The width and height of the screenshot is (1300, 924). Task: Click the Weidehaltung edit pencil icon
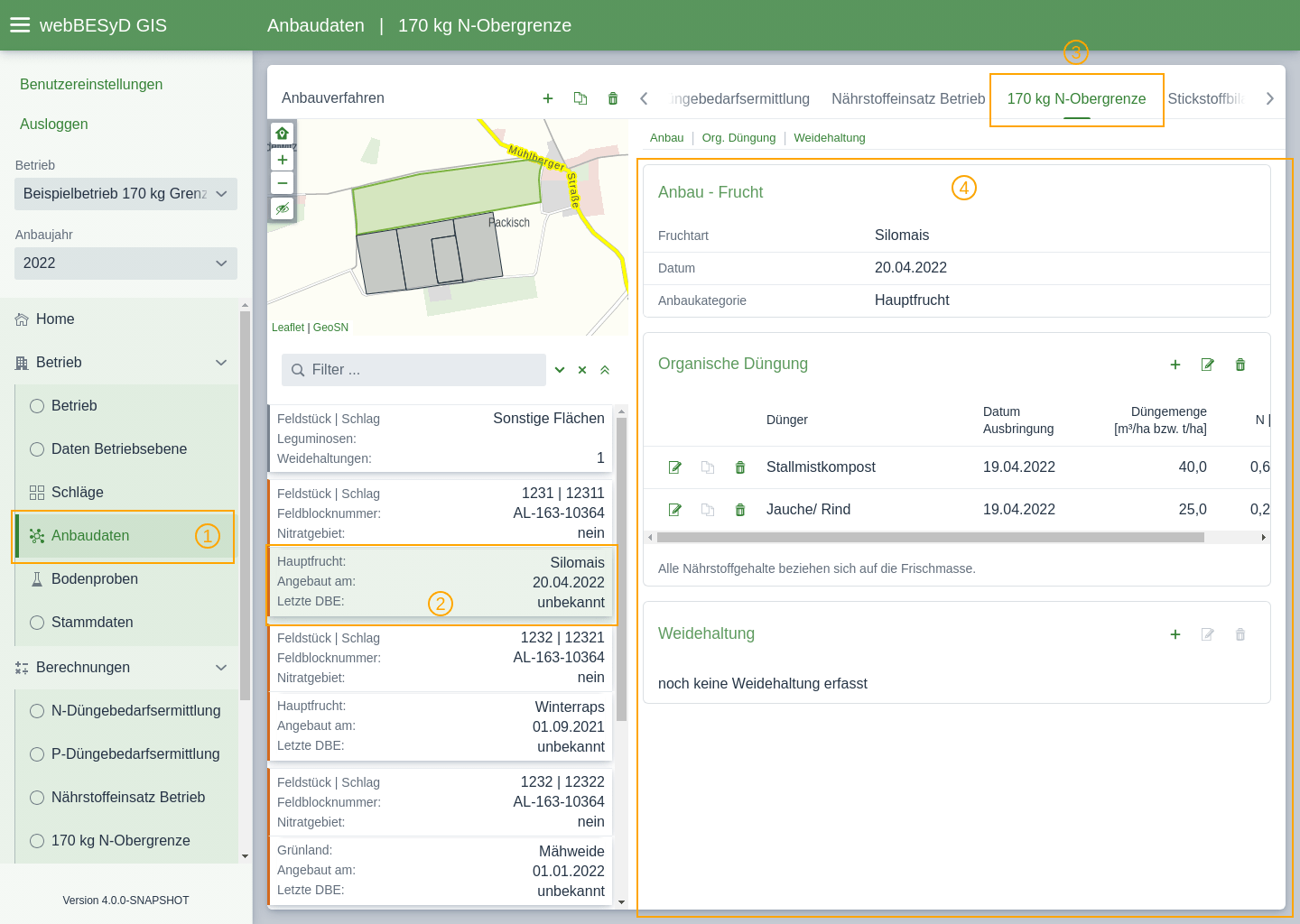pos(1208,634)
